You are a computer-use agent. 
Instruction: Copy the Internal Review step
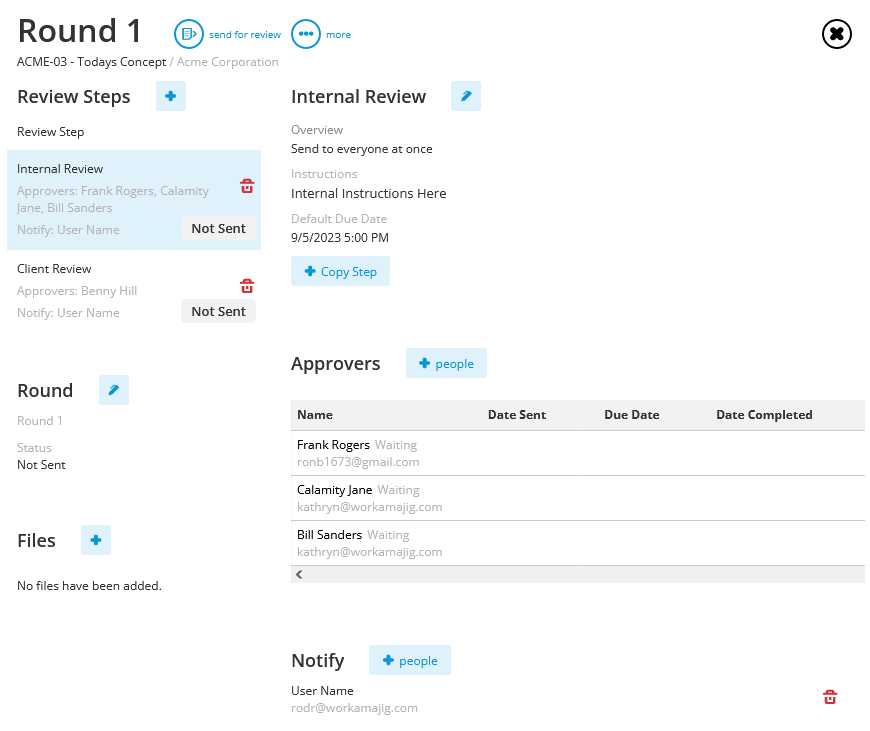coord(340,271)
